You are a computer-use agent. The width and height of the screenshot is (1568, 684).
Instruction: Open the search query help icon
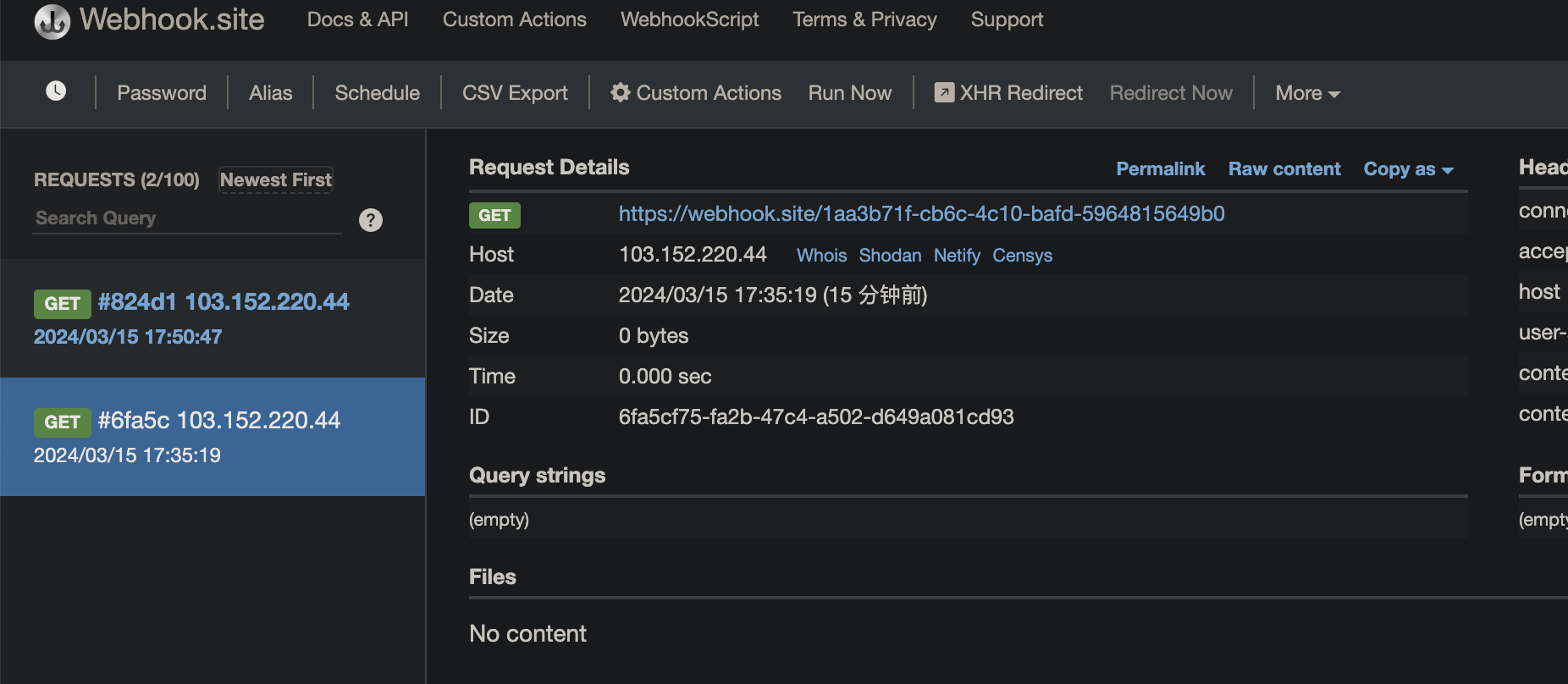coord(371,220)
